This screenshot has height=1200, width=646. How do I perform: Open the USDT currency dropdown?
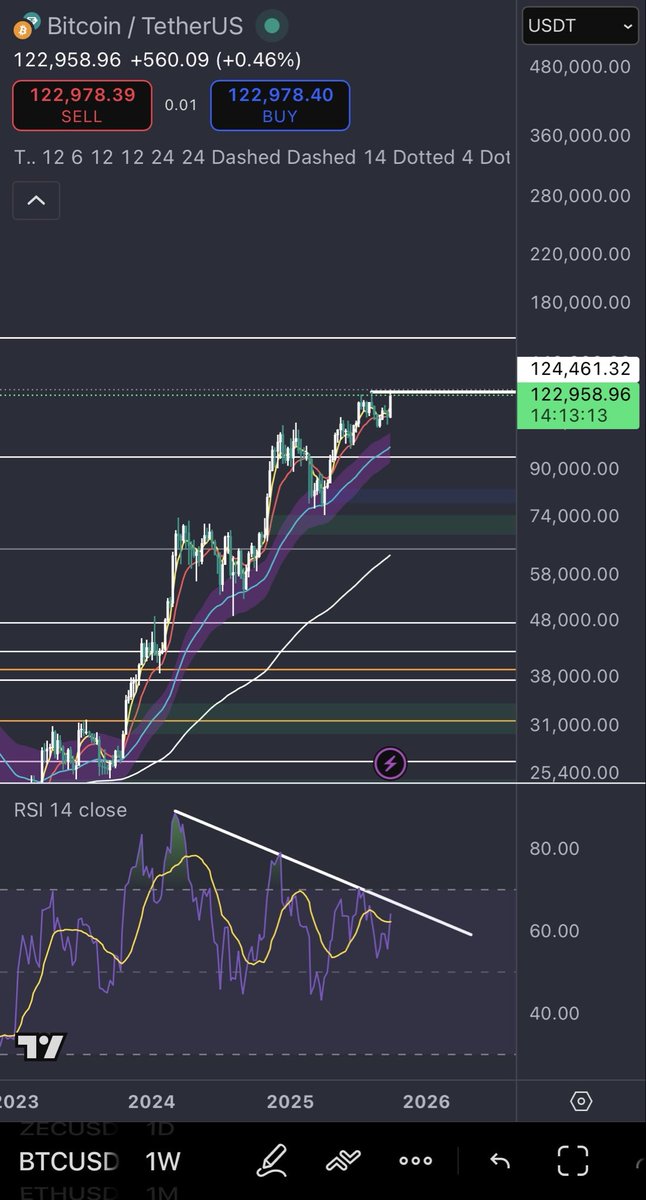click(580, 27)
